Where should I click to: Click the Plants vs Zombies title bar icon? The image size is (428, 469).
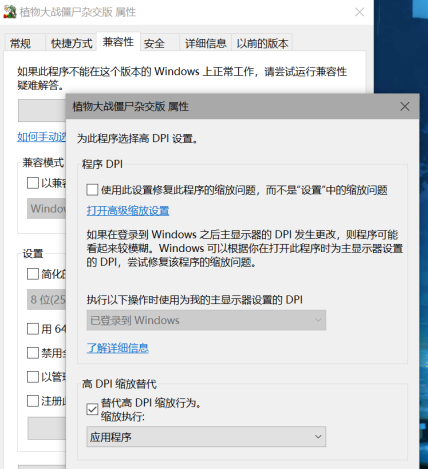coord(10,12)
